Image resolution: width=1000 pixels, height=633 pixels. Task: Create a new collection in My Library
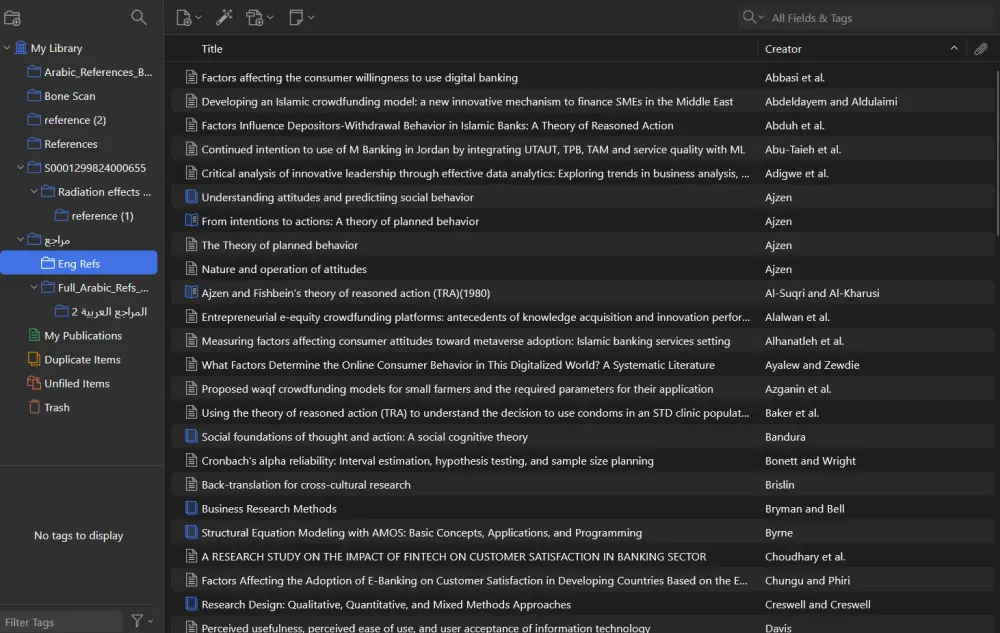[13, 17]
